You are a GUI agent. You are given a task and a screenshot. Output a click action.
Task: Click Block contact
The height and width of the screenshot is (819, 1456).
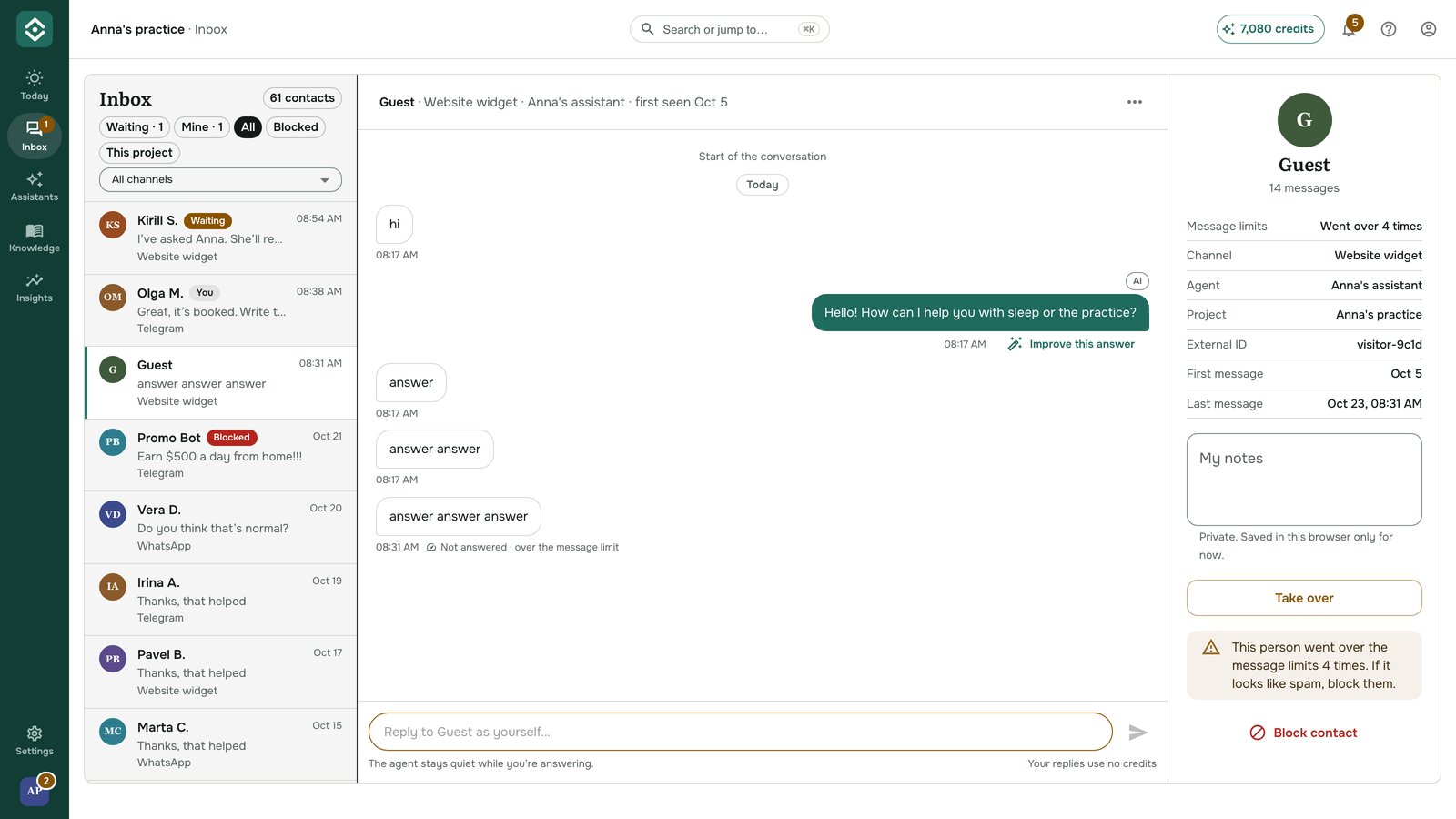coord(1304,733)
